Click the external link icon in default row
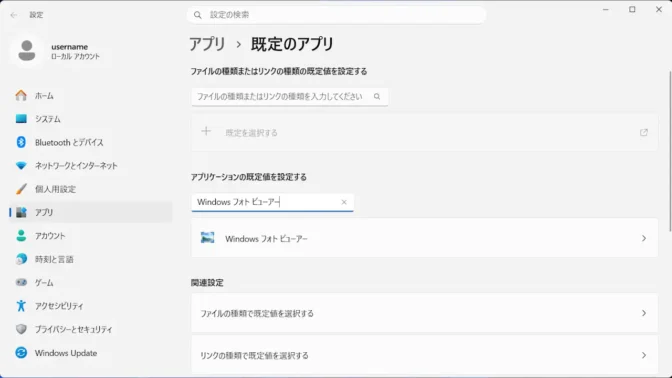The width and height of the screenshot is (672, 378). pos(644,132)
